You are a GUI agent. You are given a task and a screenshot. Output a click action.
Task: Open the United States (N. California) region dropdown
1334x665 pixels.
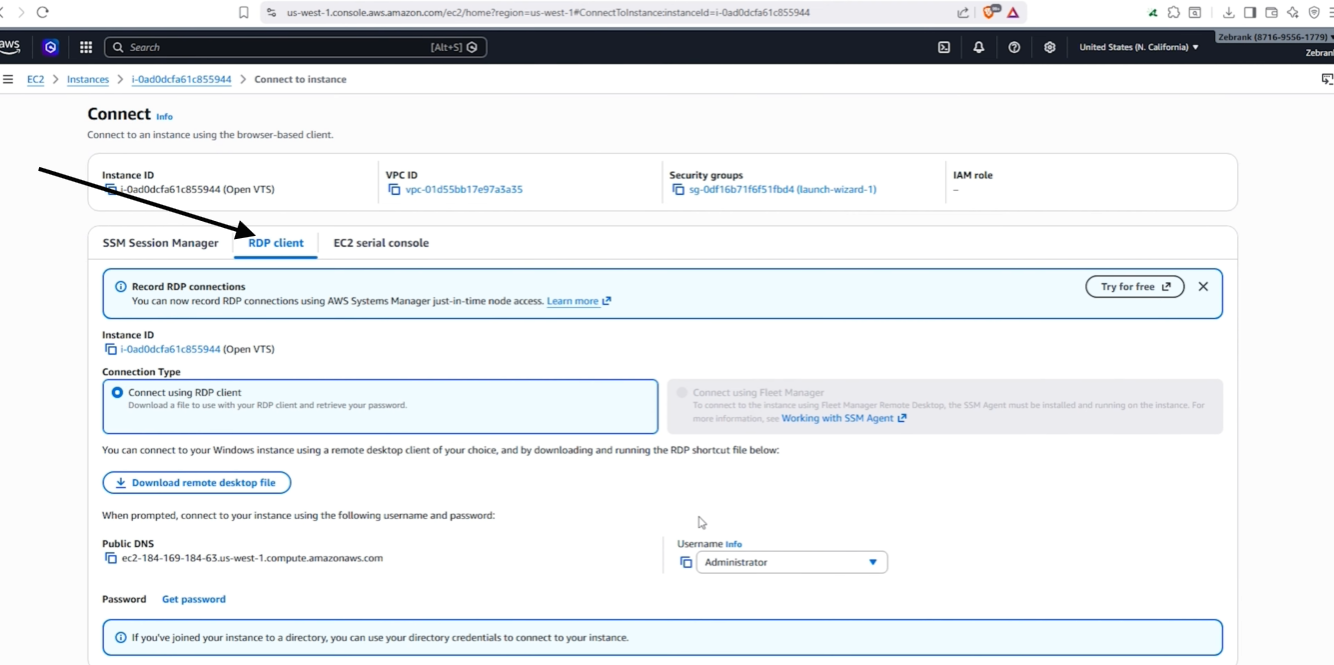pyautogui.click(x=1139, y=47)
